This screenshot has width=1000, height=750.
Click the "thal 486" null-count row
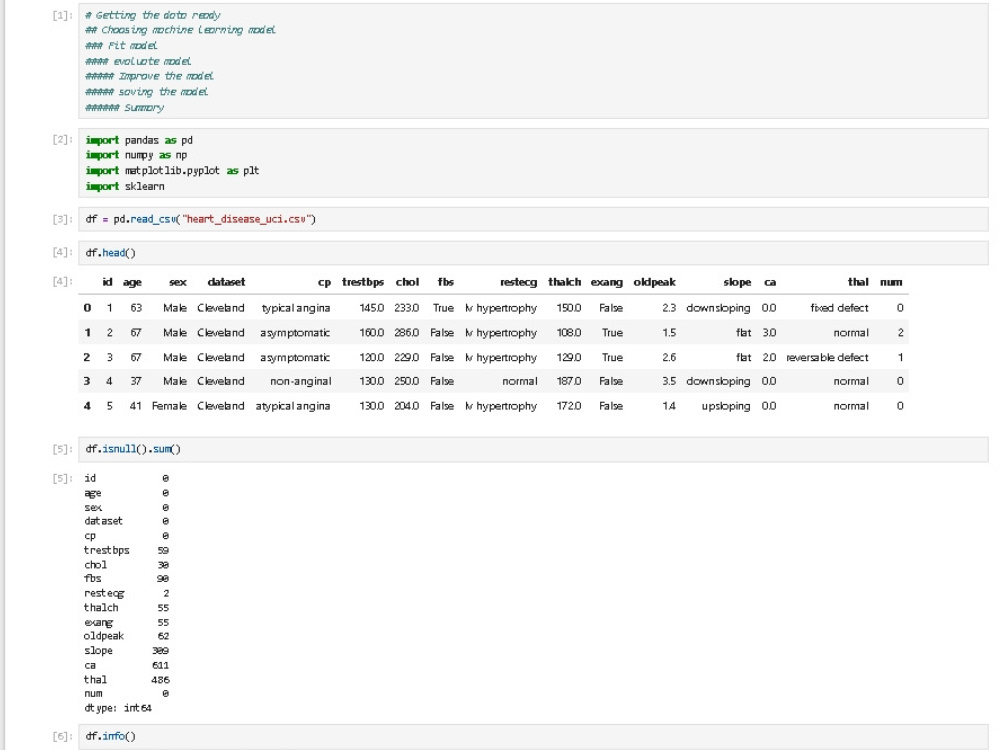click(x=126, y=680)
